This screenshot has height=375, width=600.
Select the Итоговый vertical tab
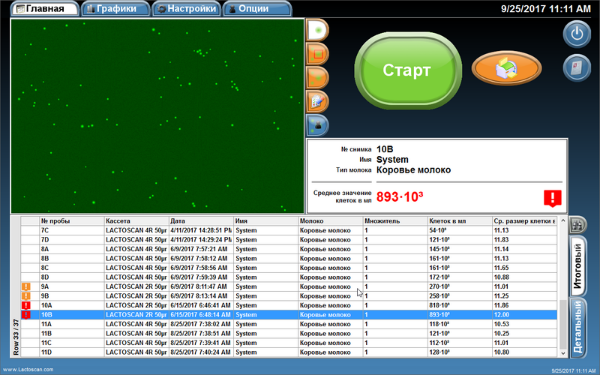(x=578, y=266)
